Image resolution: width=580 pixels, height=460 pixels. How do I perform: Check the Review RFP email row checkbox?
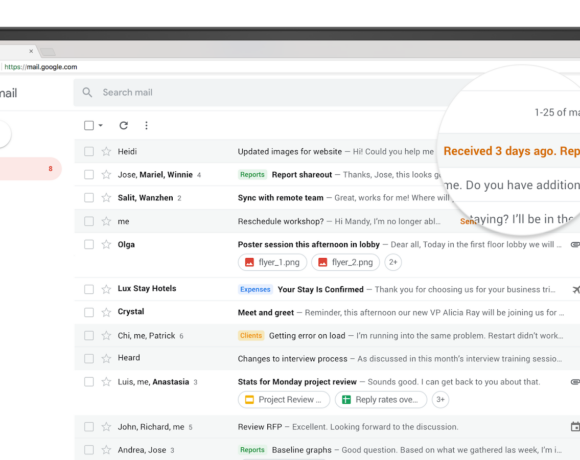click(89, 427)
